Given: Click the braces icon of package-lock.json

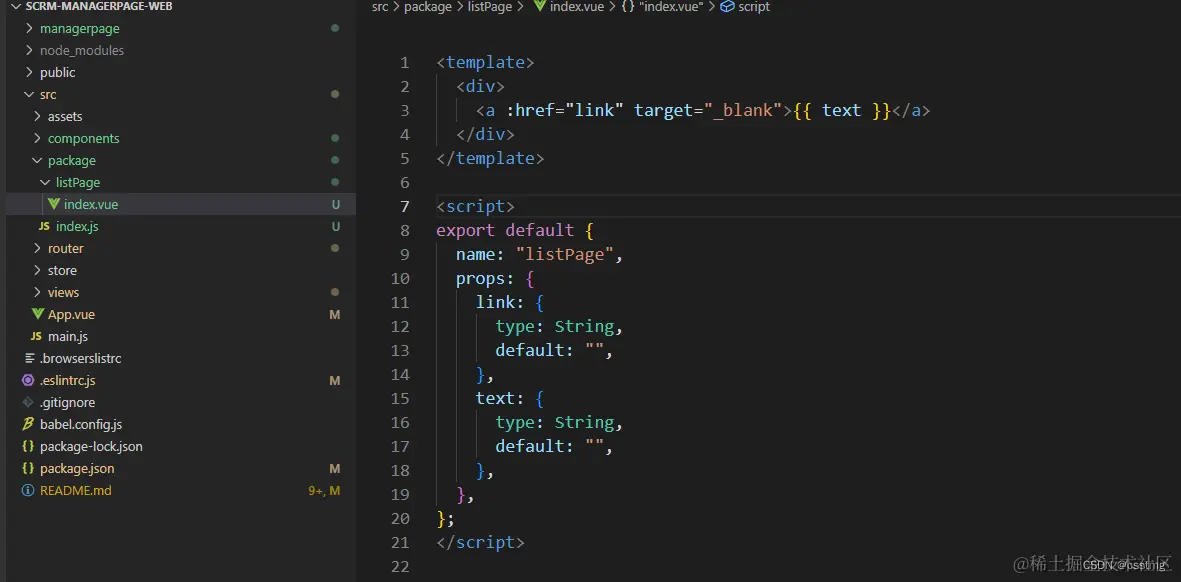Looking at the screenshot, I should [x=29, y=446].
